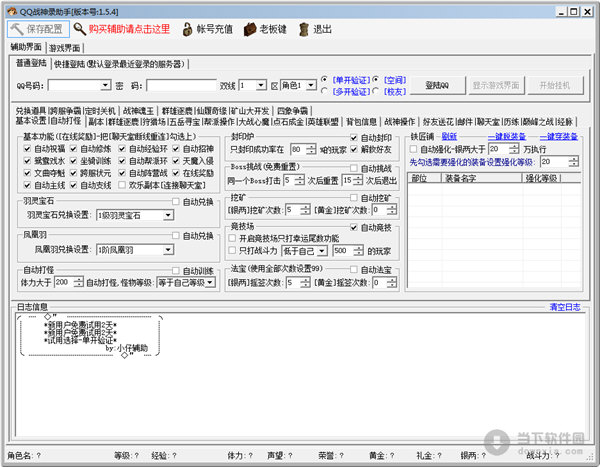This screenshot has width=600, height=467.
Task: Uncheck the 在线奖励 checkbox
Action: pos(176,173)
